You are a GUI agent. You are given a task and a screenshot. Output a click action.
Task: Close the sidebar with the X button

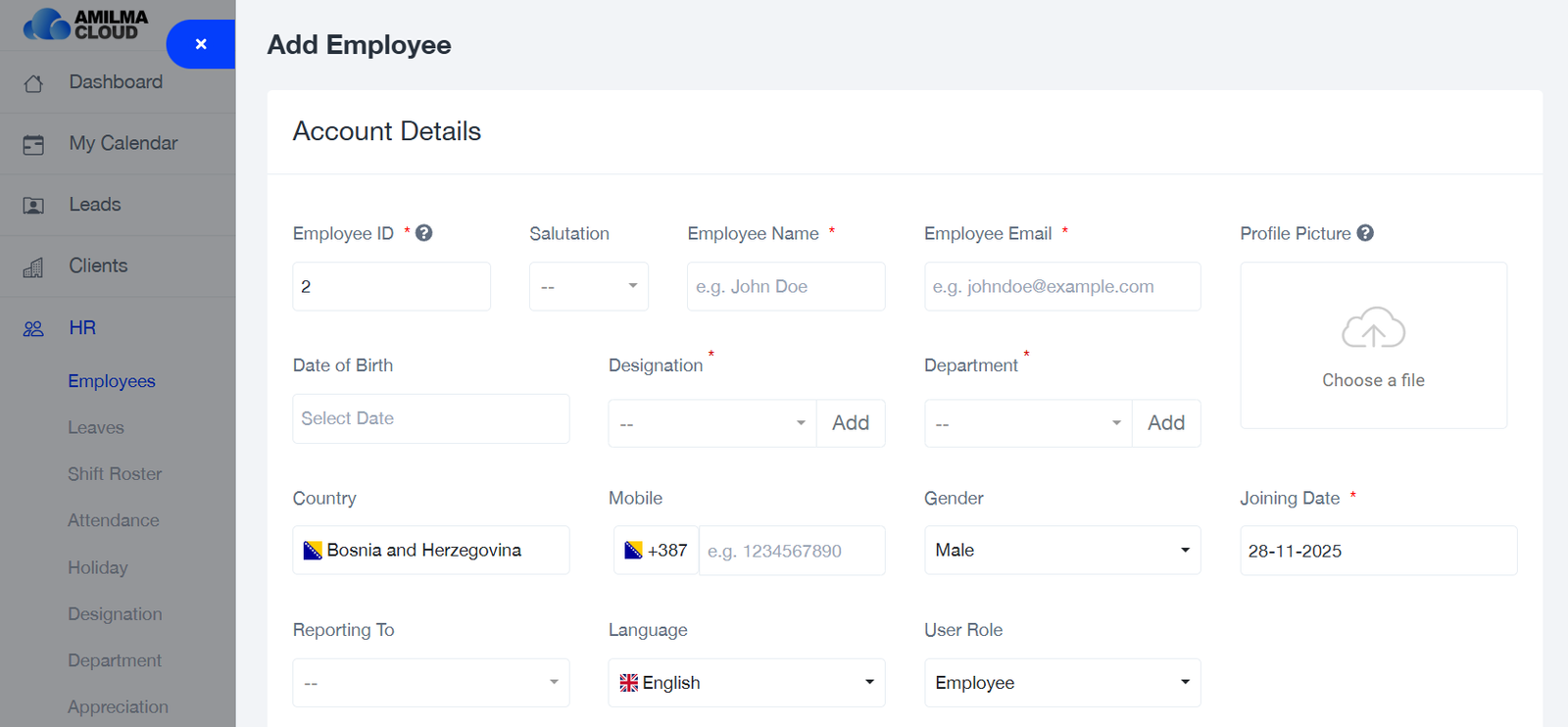point(201,44)
